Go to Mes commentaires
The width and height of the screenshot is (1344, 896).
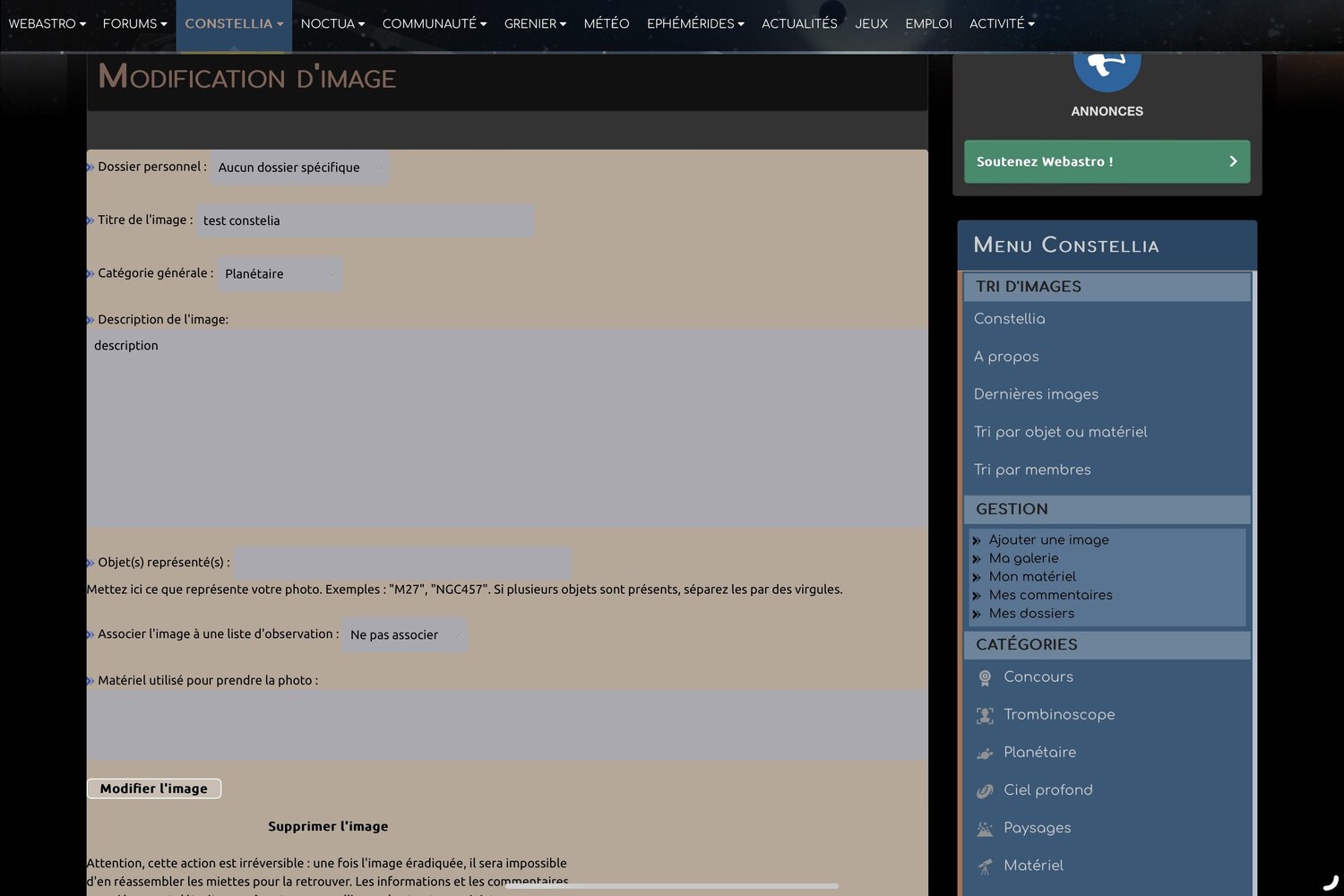(1050, 595)
